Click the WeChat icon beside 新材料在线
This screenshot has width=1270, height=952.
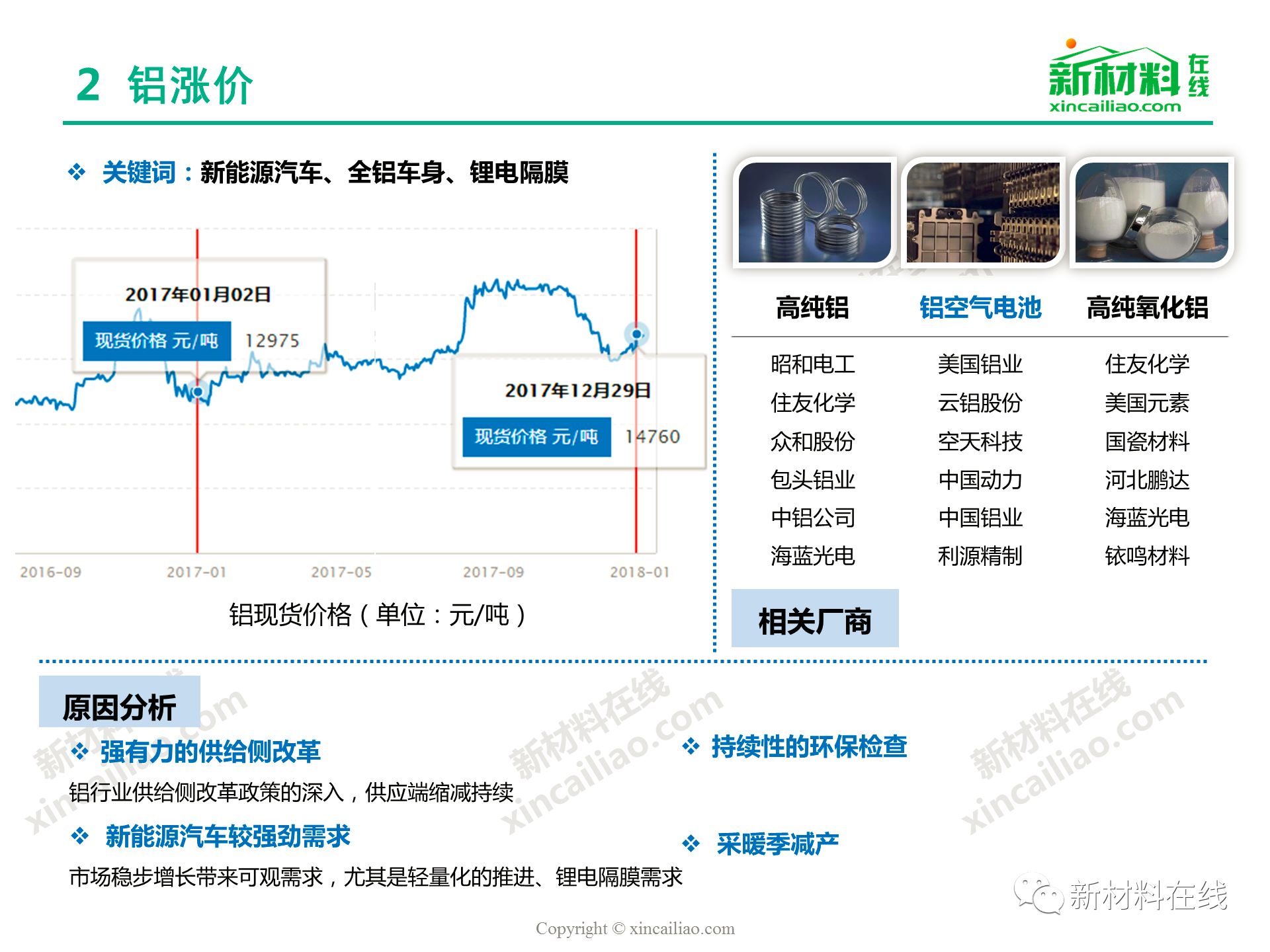(1039, 894)
